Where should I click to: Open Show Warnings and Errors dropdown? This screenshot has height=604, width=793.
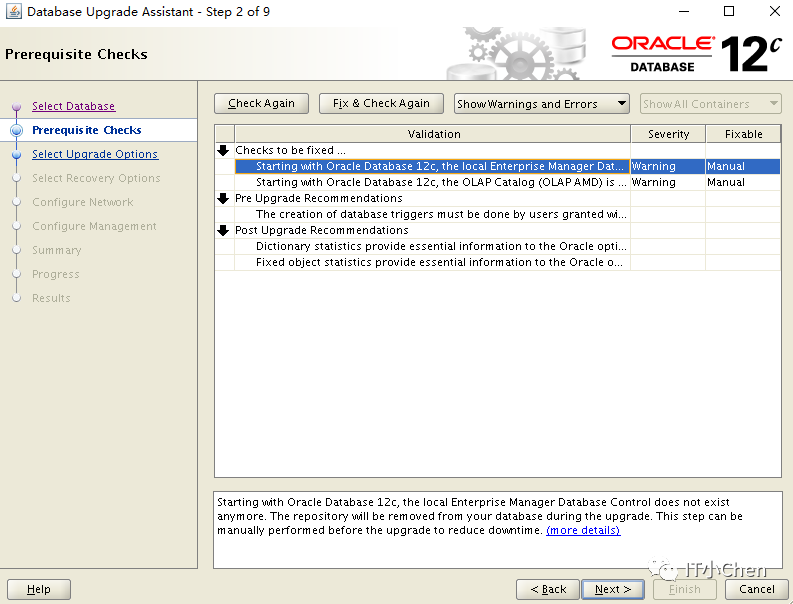point(542,104)
